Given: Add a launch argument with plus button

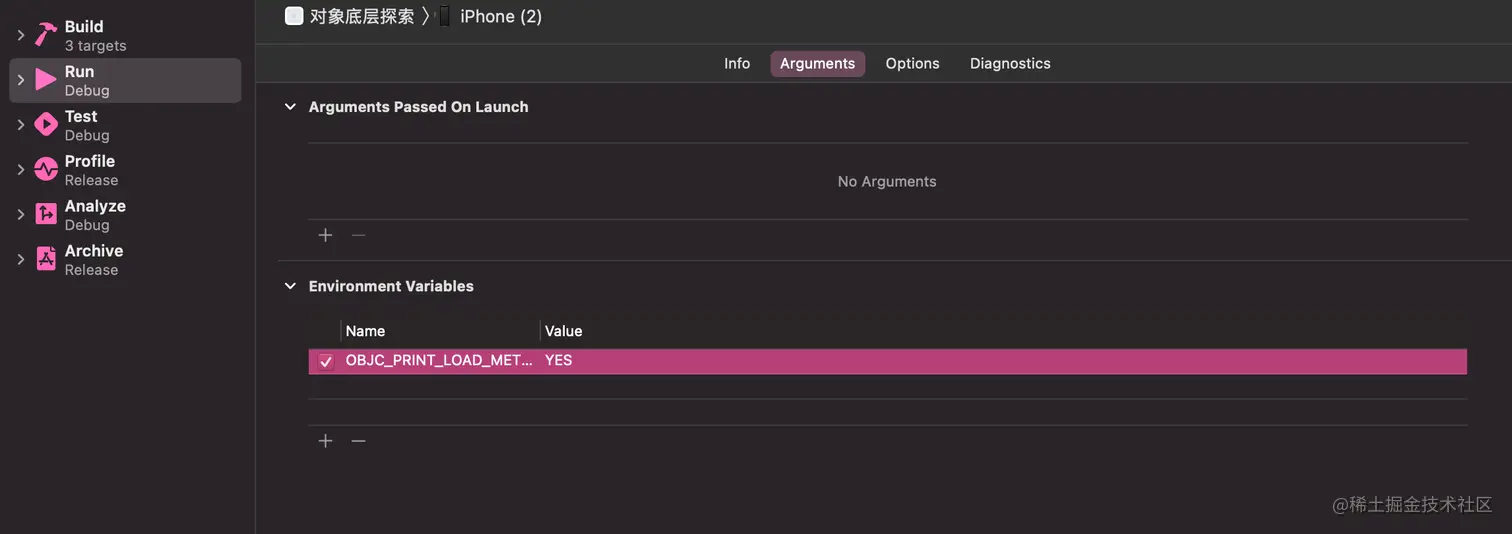Looking at the screenshot, I should point(325,235).
